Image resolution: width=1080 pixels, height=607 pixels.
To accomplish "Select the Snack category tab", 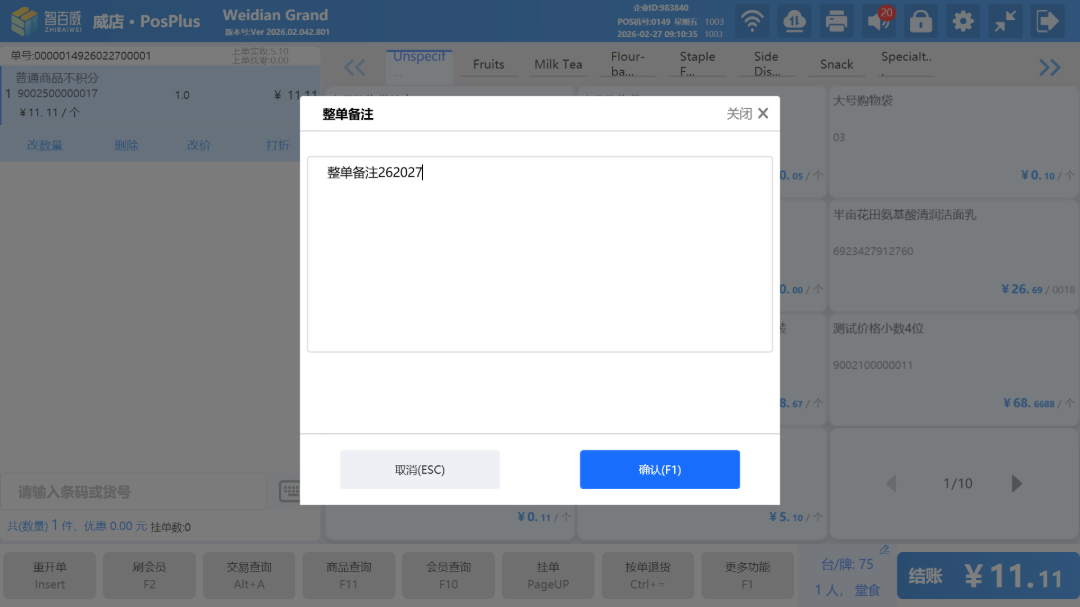I will (836, 65).
